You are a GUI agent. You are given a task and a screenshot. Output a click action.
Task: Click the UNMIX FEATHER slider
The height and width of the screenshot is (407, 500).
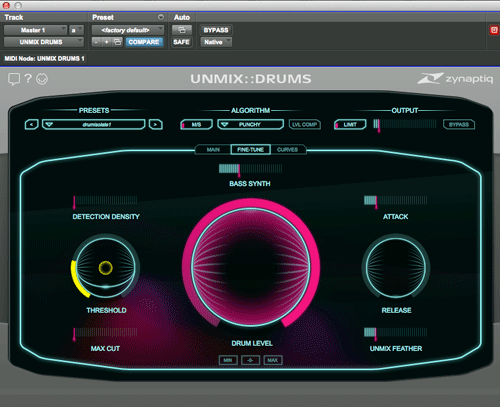coord(395,333)
